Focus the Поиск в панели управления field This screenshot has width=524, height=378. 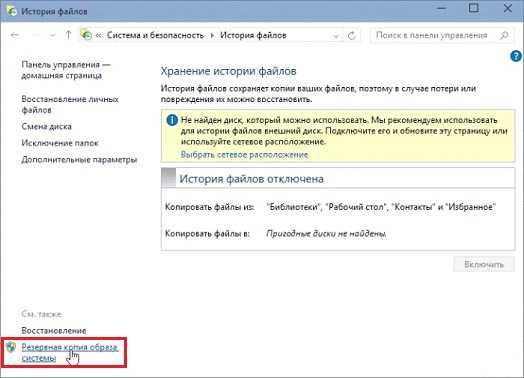tap(442, 35)
